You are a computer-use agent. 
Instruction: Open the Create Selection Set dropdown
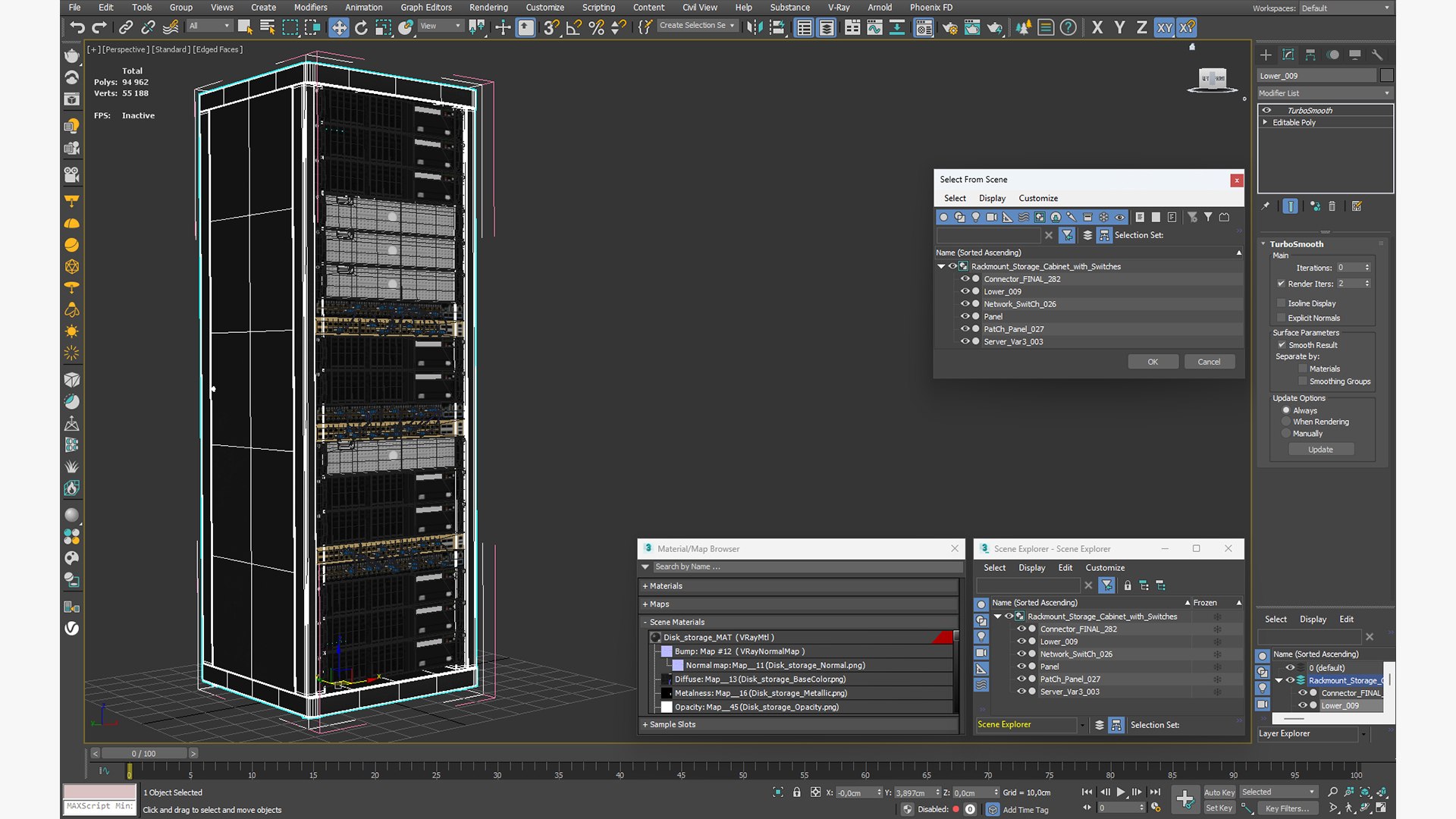[x=696, y=26]
